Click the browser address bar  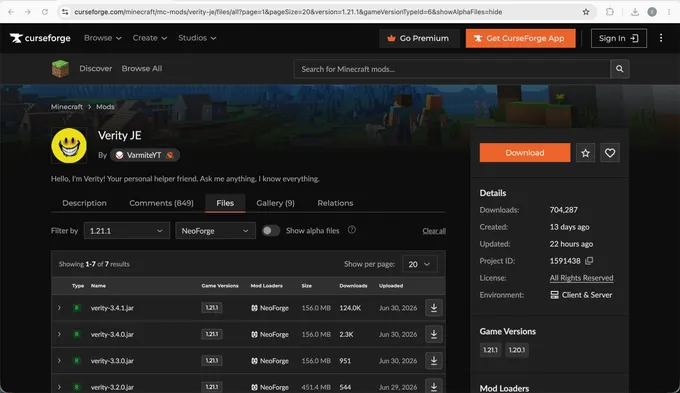pyautogui.click(x=325, y=12)
